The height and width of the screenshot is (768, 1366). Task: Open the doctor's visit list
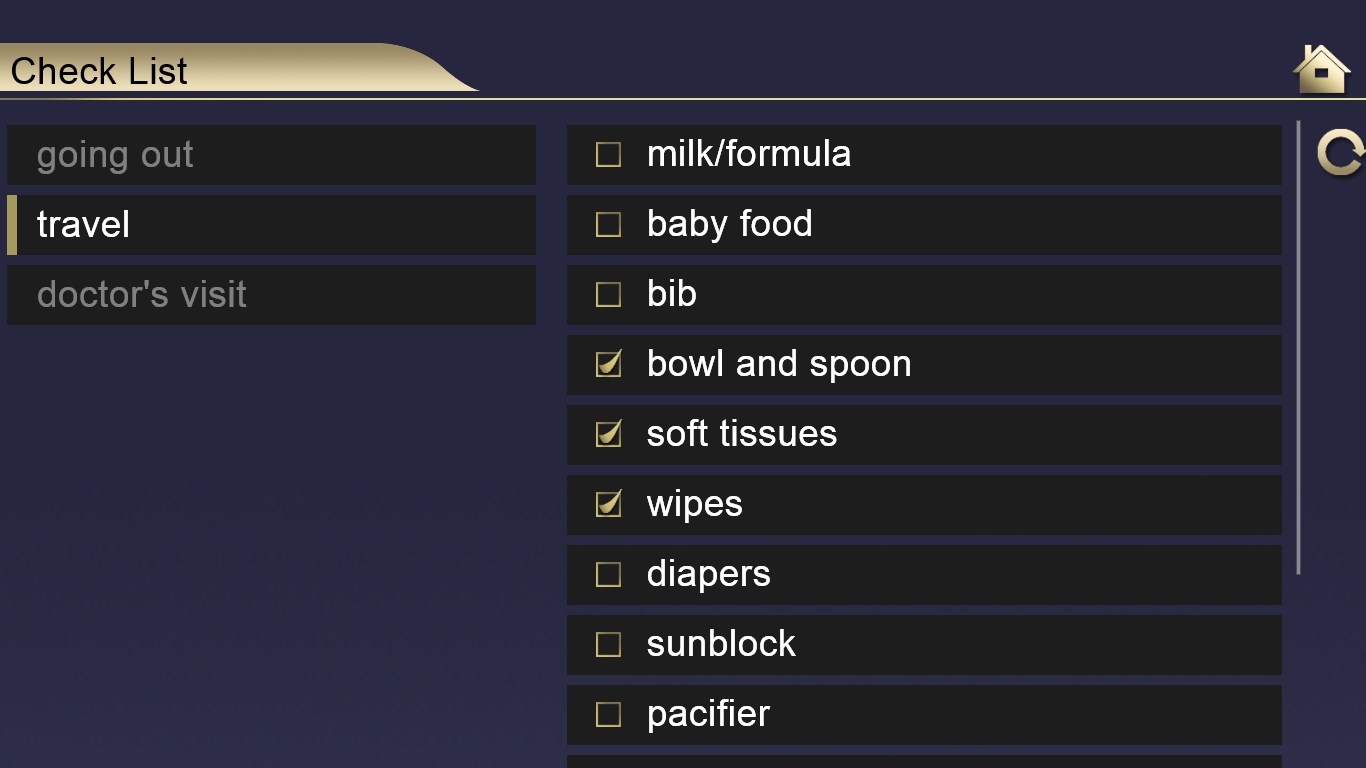(x=271, y=295)
